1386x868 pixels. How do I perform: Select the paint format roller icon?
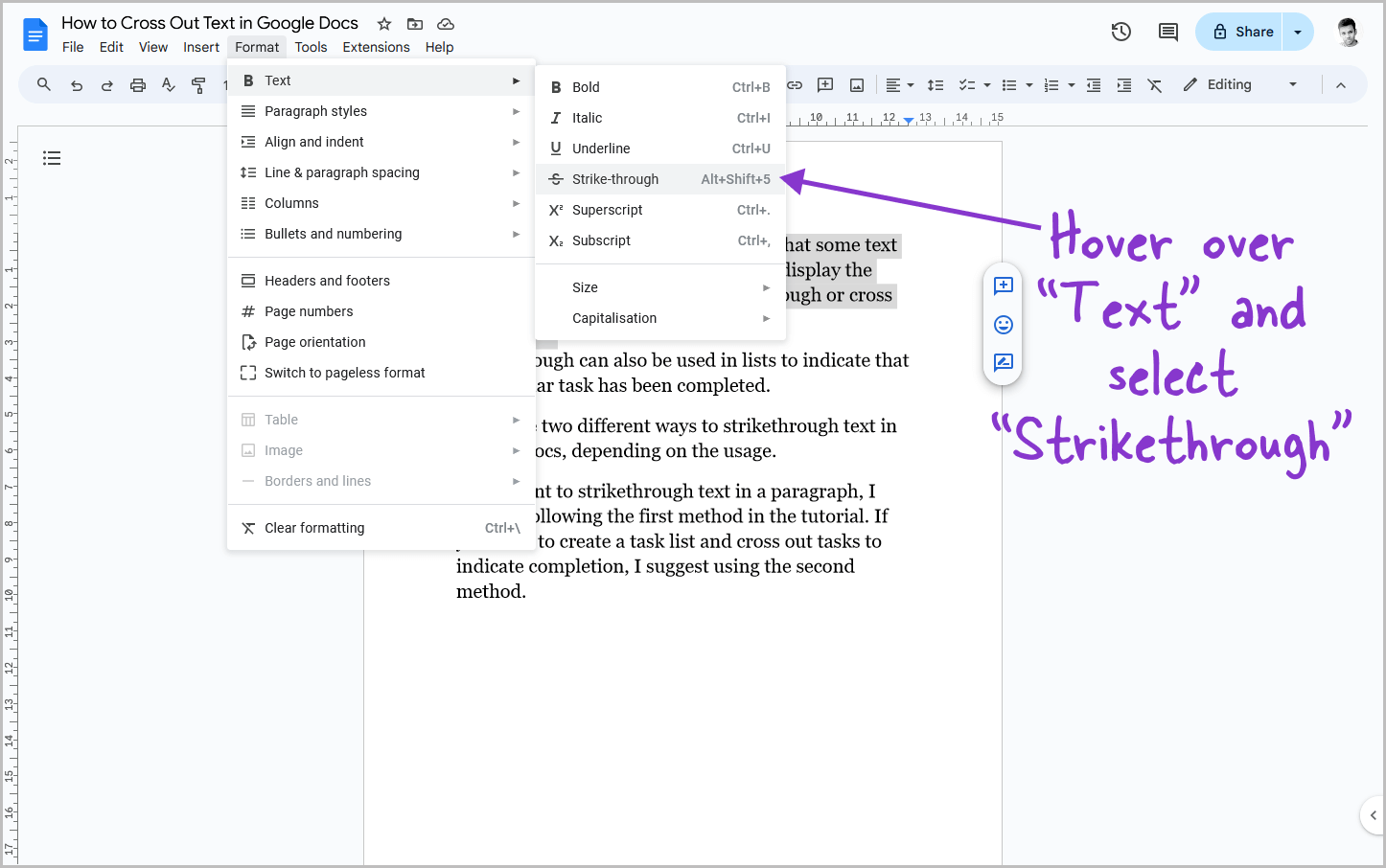(198, 85)
